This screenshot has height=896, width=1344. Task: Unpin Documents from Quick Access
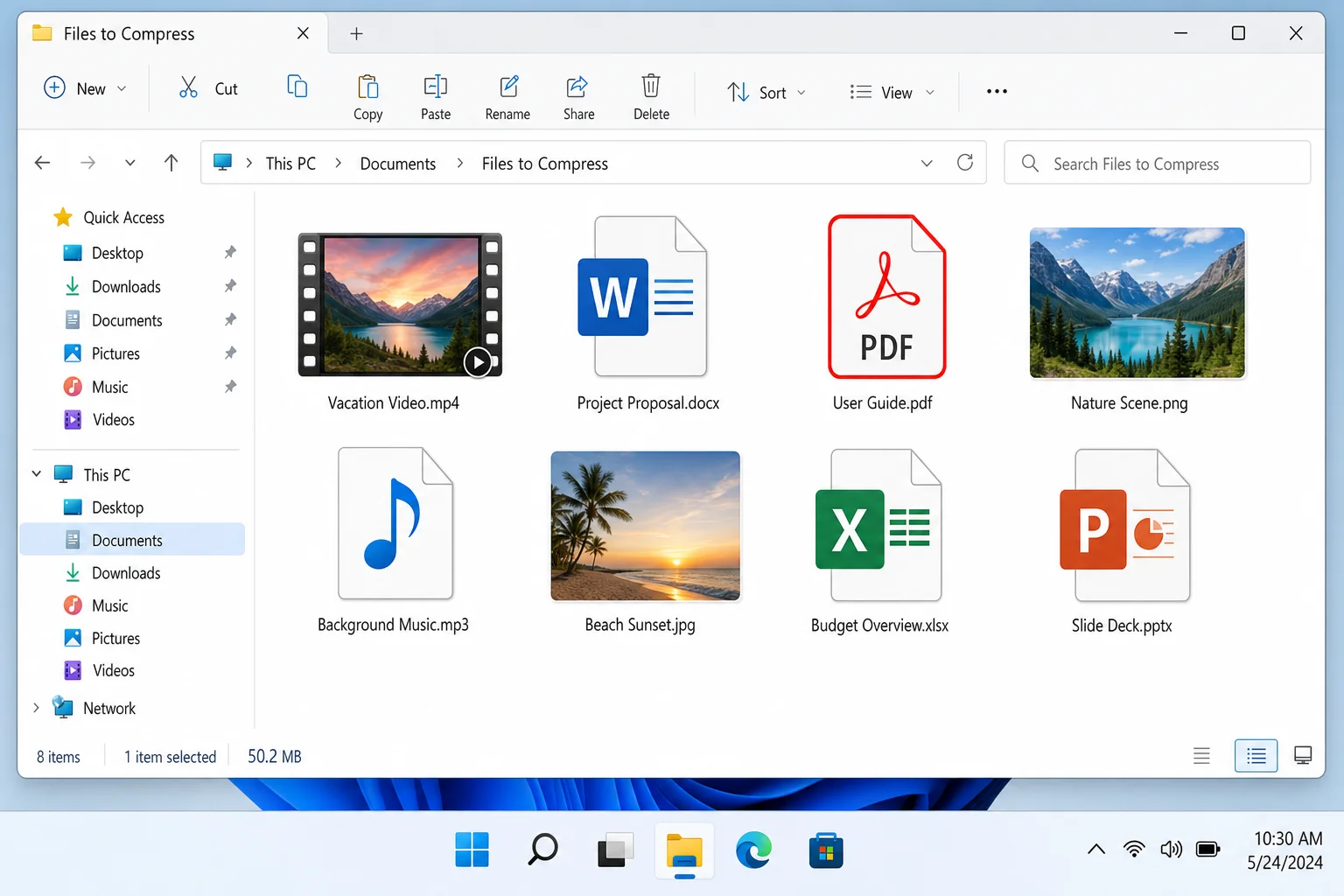[230, 320]
